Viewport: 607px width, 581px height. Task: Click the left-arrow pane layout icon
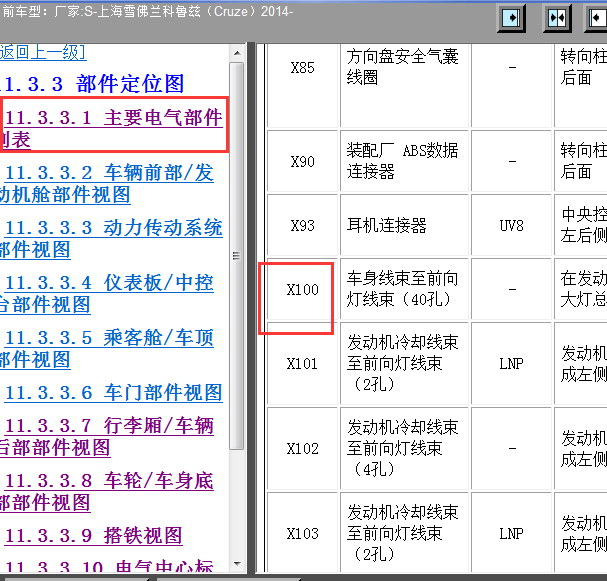(596, 18)
